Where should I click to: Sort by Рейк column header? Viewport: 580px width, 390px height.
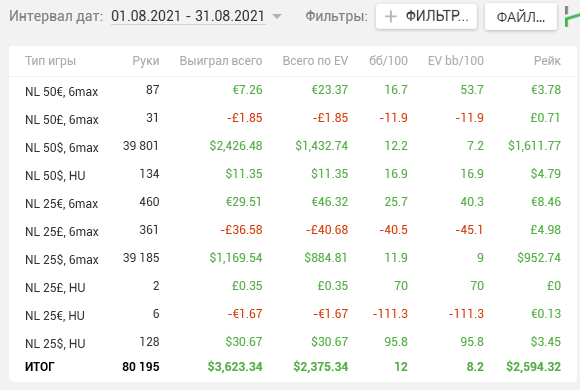(547, 61)
